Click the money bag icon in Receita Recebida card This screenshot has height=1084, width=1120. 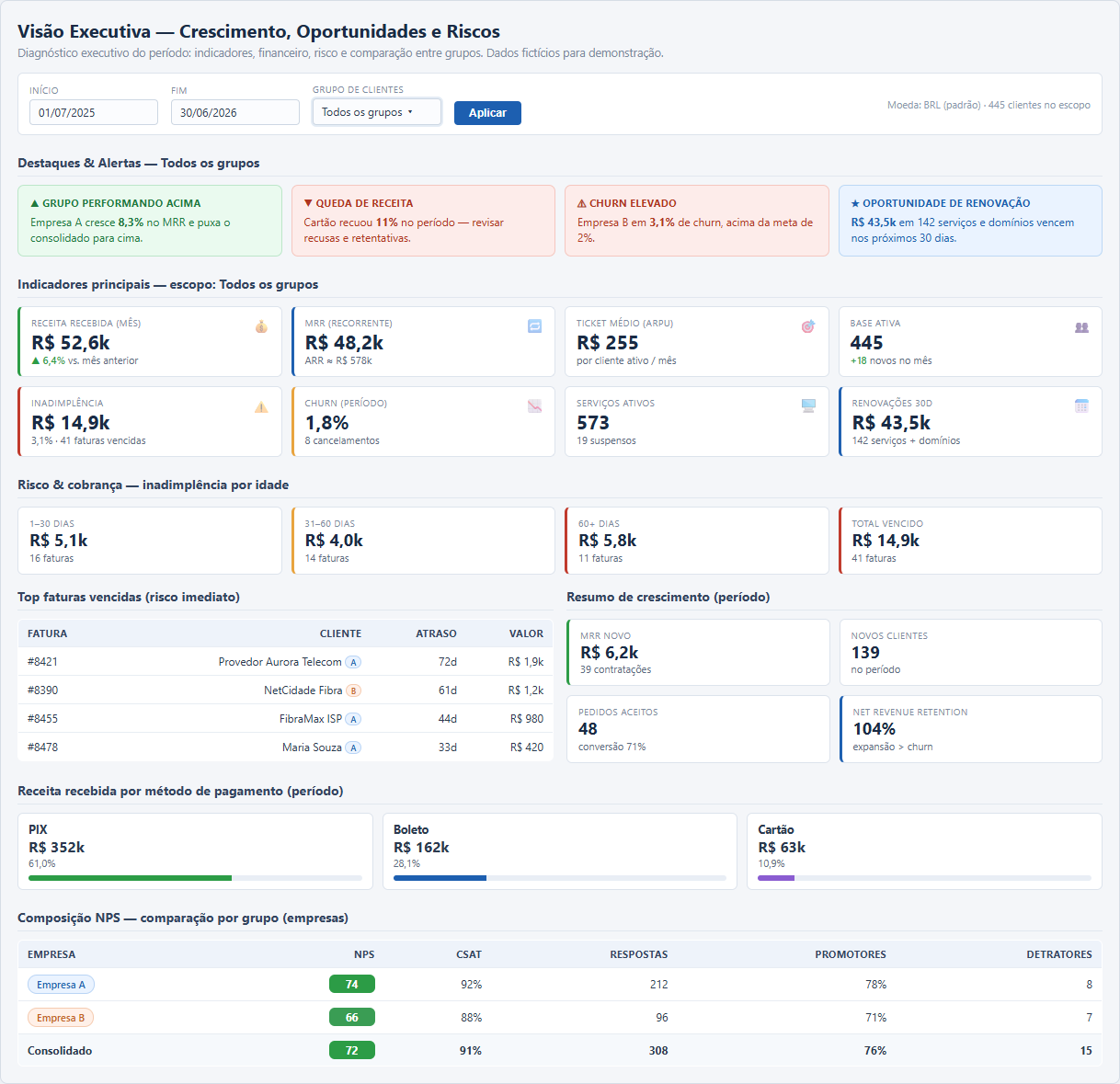(261, 326)
